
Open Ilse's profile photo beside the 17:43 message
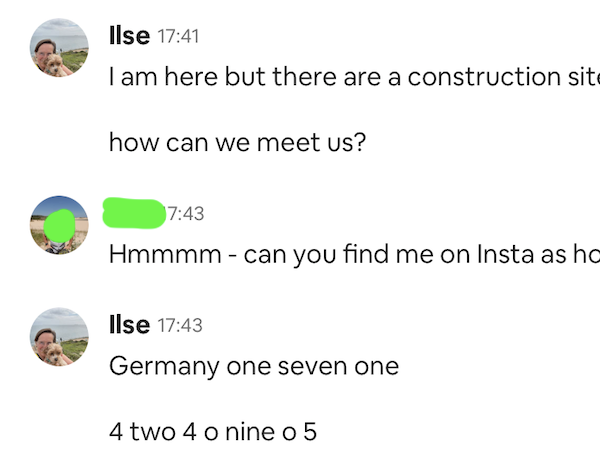[x=59, y=337]
